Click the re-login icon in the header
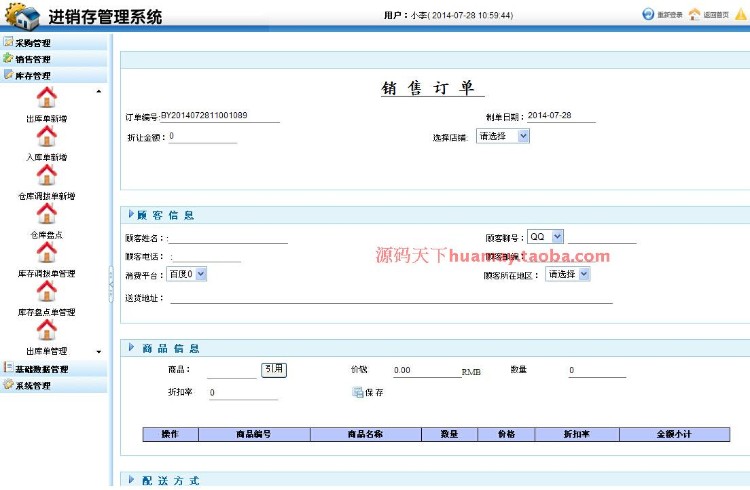 click(648, 14)
